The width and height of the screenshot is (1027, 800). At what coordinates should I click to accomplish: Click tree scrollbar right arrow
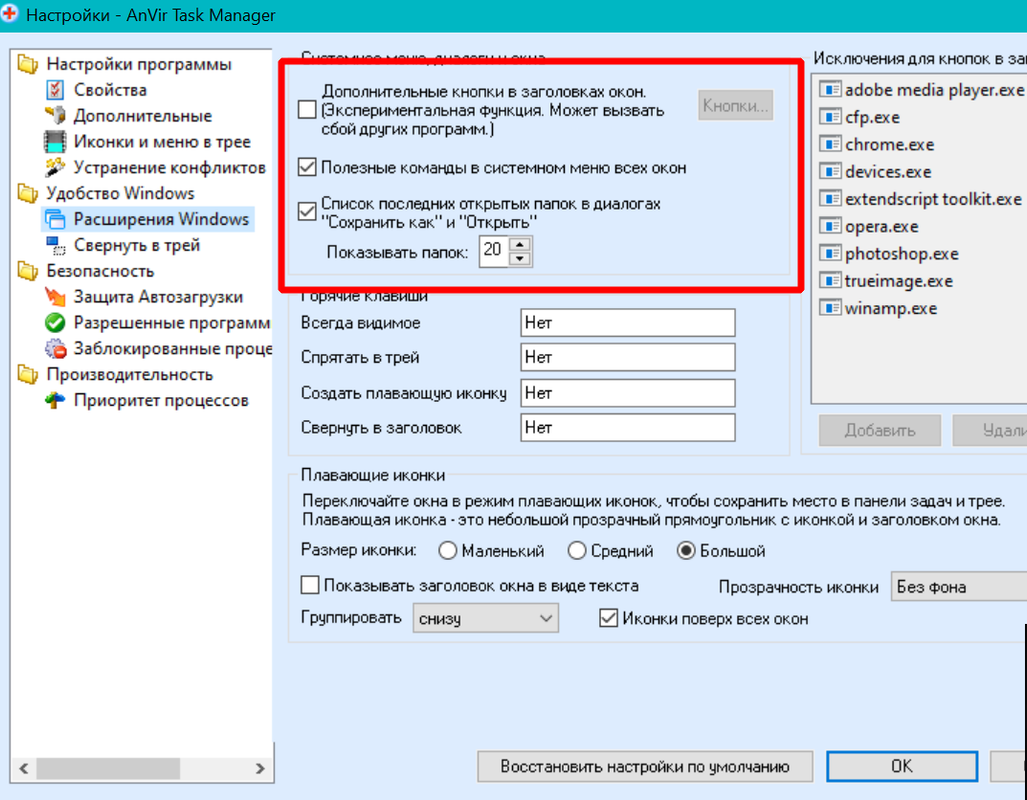pos(260,769)
